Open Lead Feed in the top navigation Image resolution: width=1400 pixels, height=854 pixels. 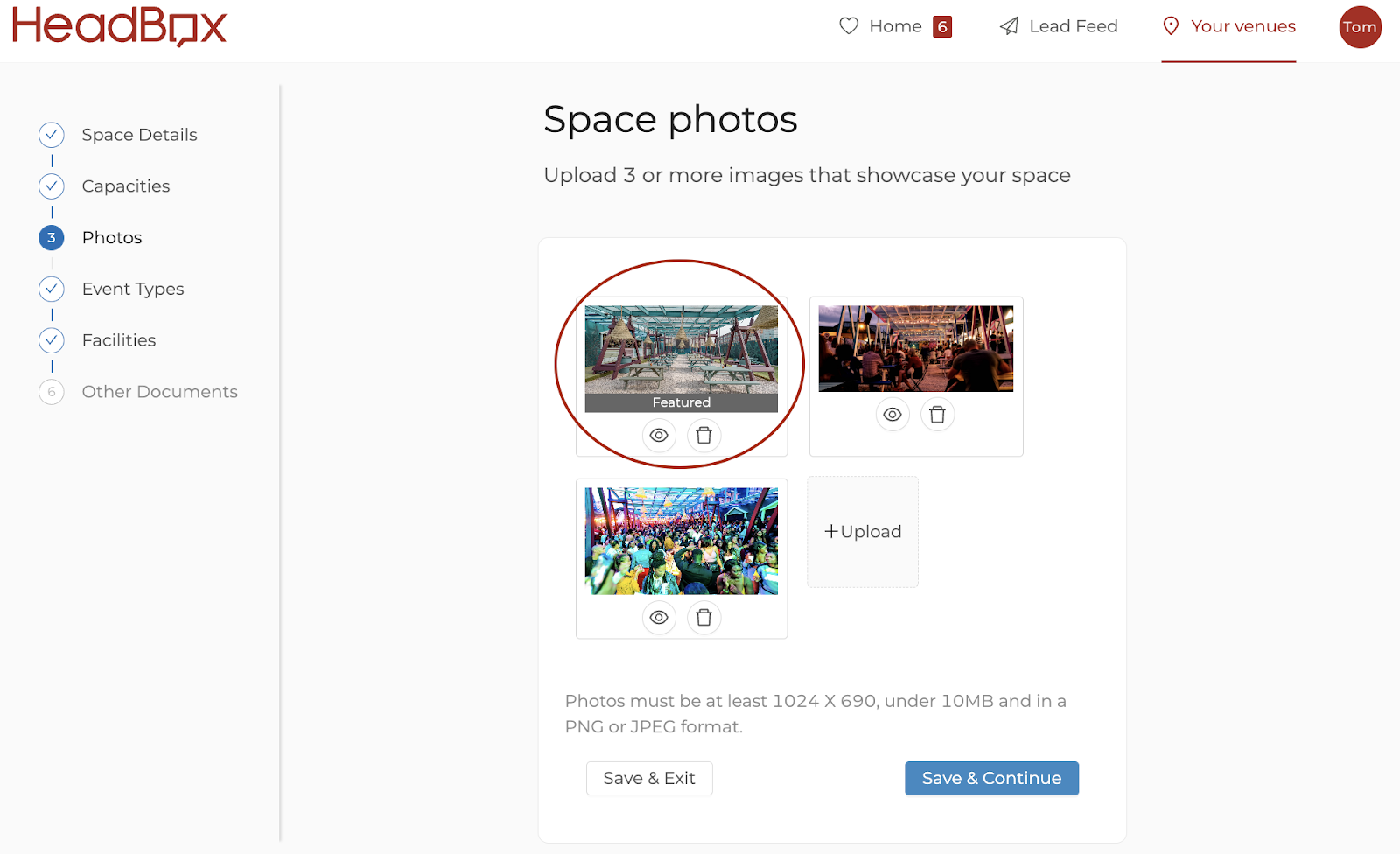pos(1074,26)
